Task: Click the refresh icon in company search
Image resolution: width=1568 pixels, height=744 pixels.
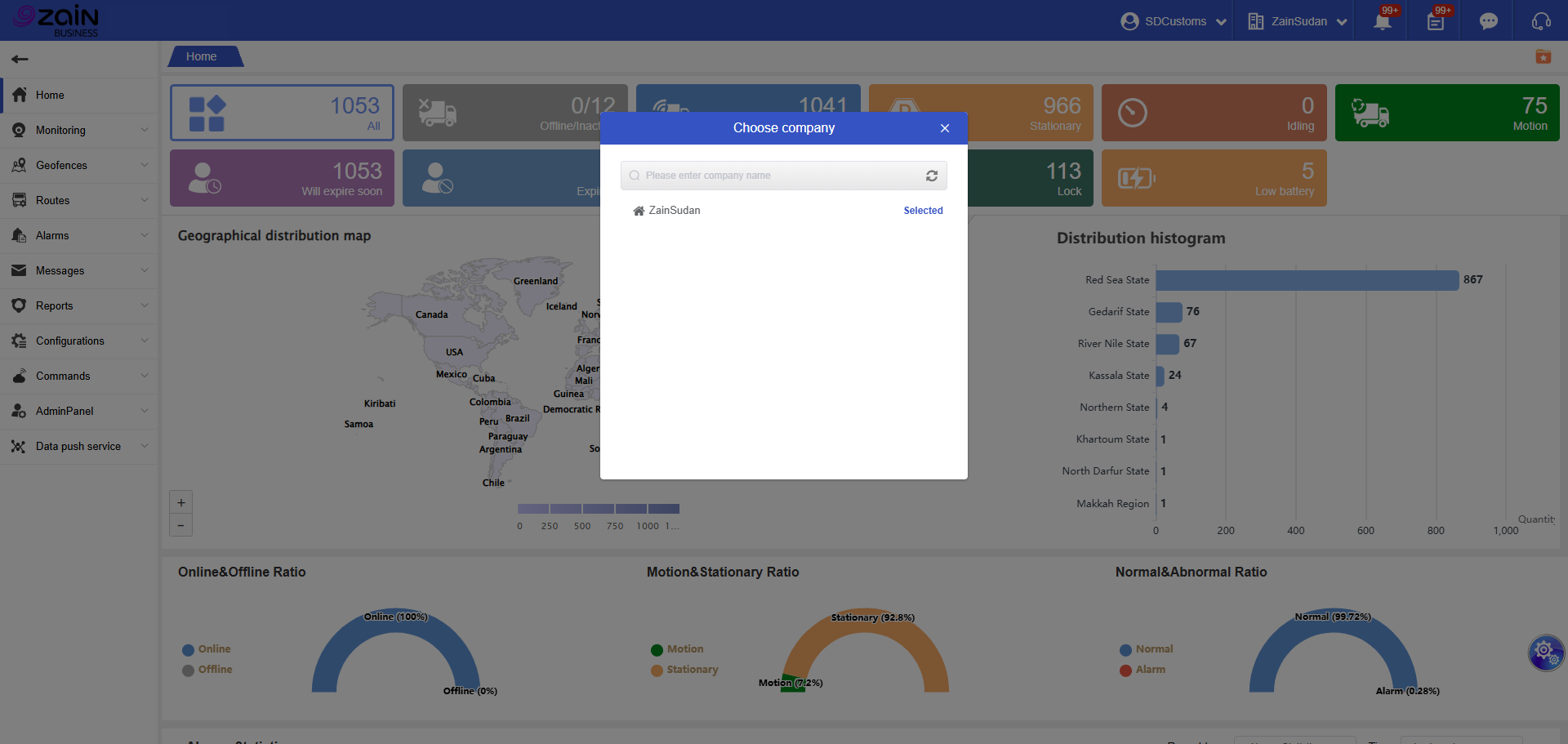Action: tap(931, 176)
